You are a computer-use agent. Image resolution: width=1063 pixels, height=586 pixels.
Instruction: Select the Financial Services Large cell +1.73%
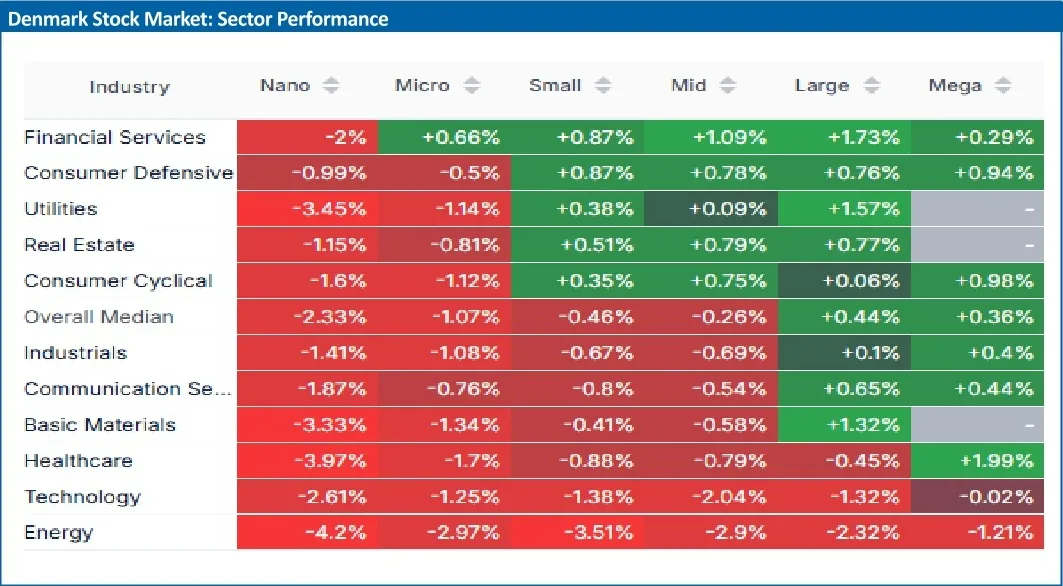843,138
